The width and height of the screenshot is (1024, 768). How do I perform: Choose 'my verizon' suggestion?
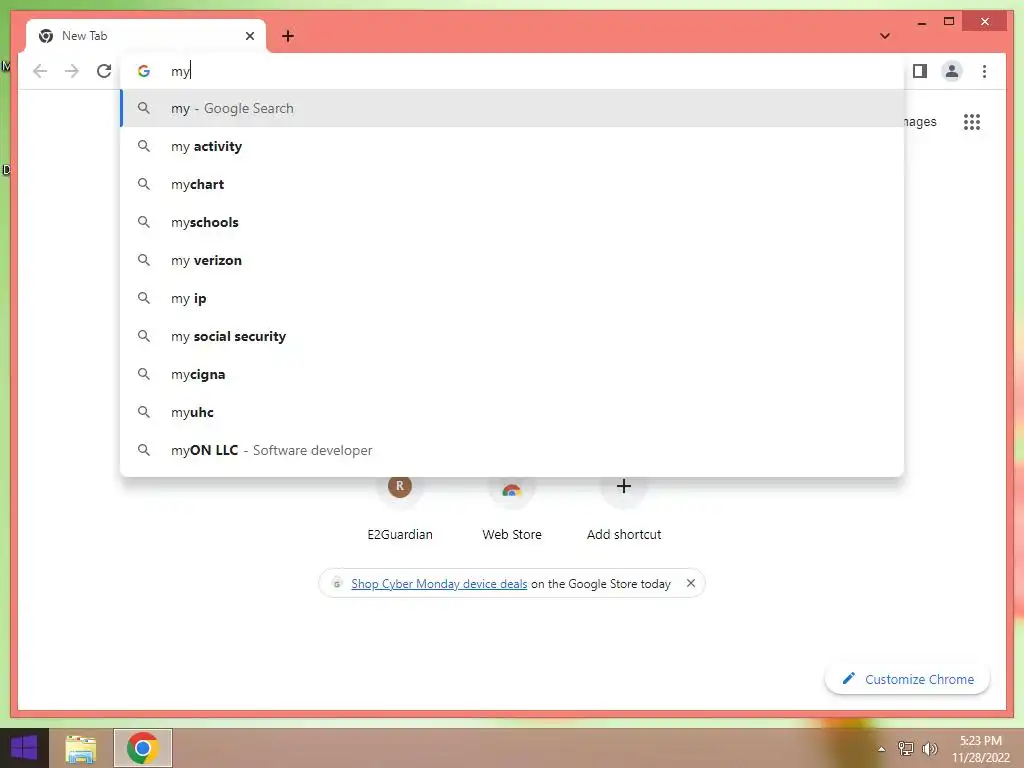[512, 260]
